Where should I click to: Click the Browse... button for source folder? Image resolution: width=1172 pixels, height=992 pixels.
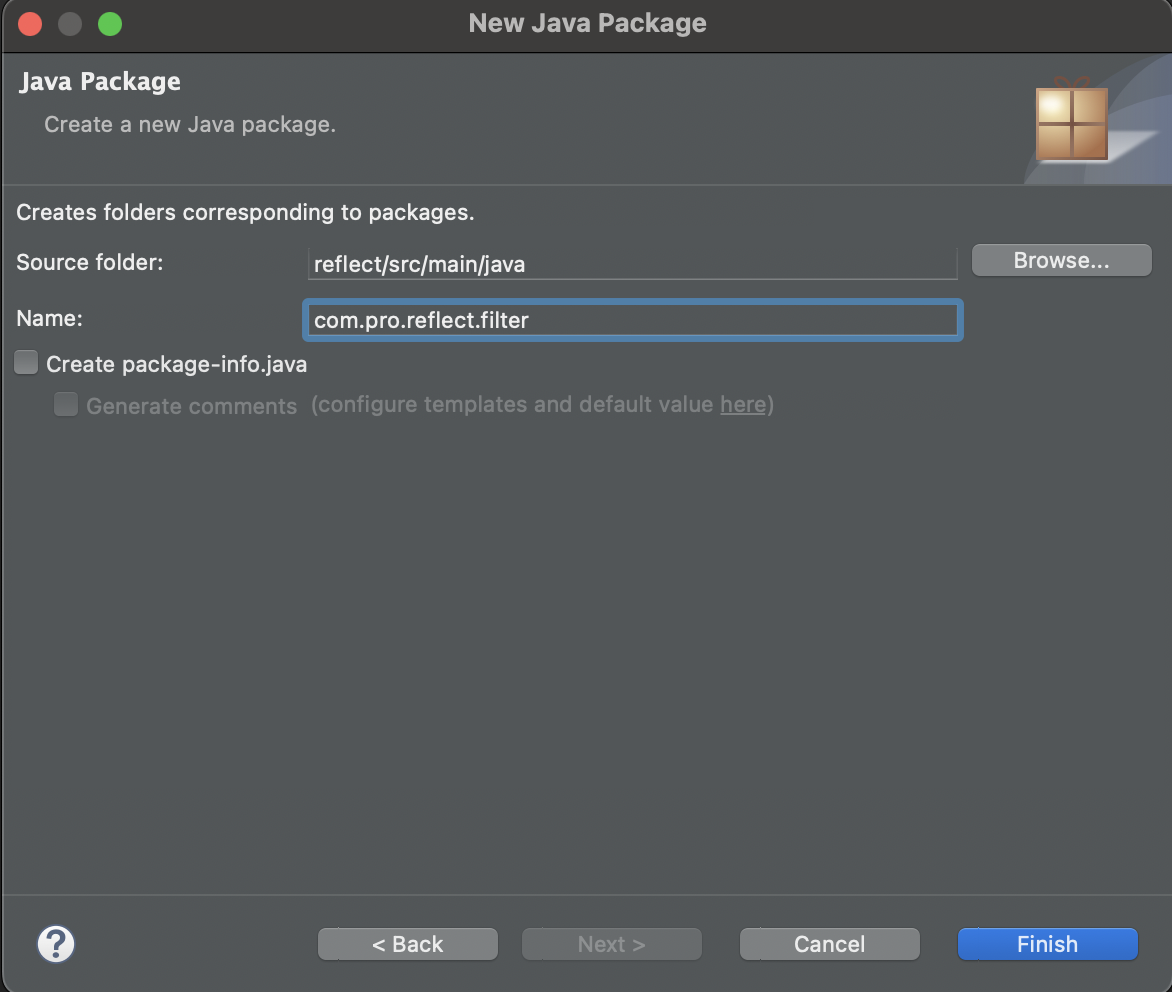[1061, 260]
